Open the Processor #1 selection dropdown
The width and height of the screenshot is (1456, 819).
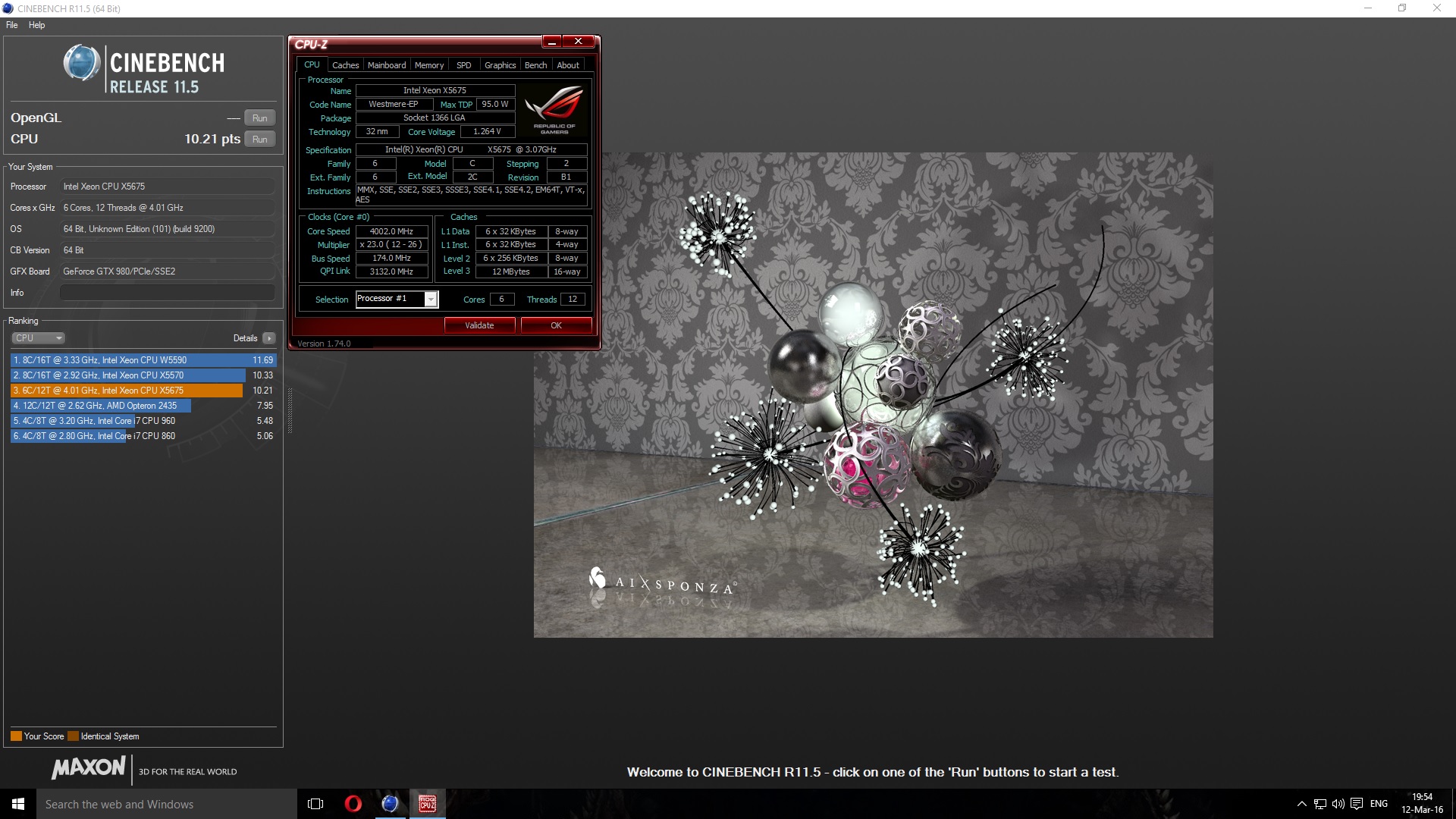pyautogui.click(x=431, y=300)
